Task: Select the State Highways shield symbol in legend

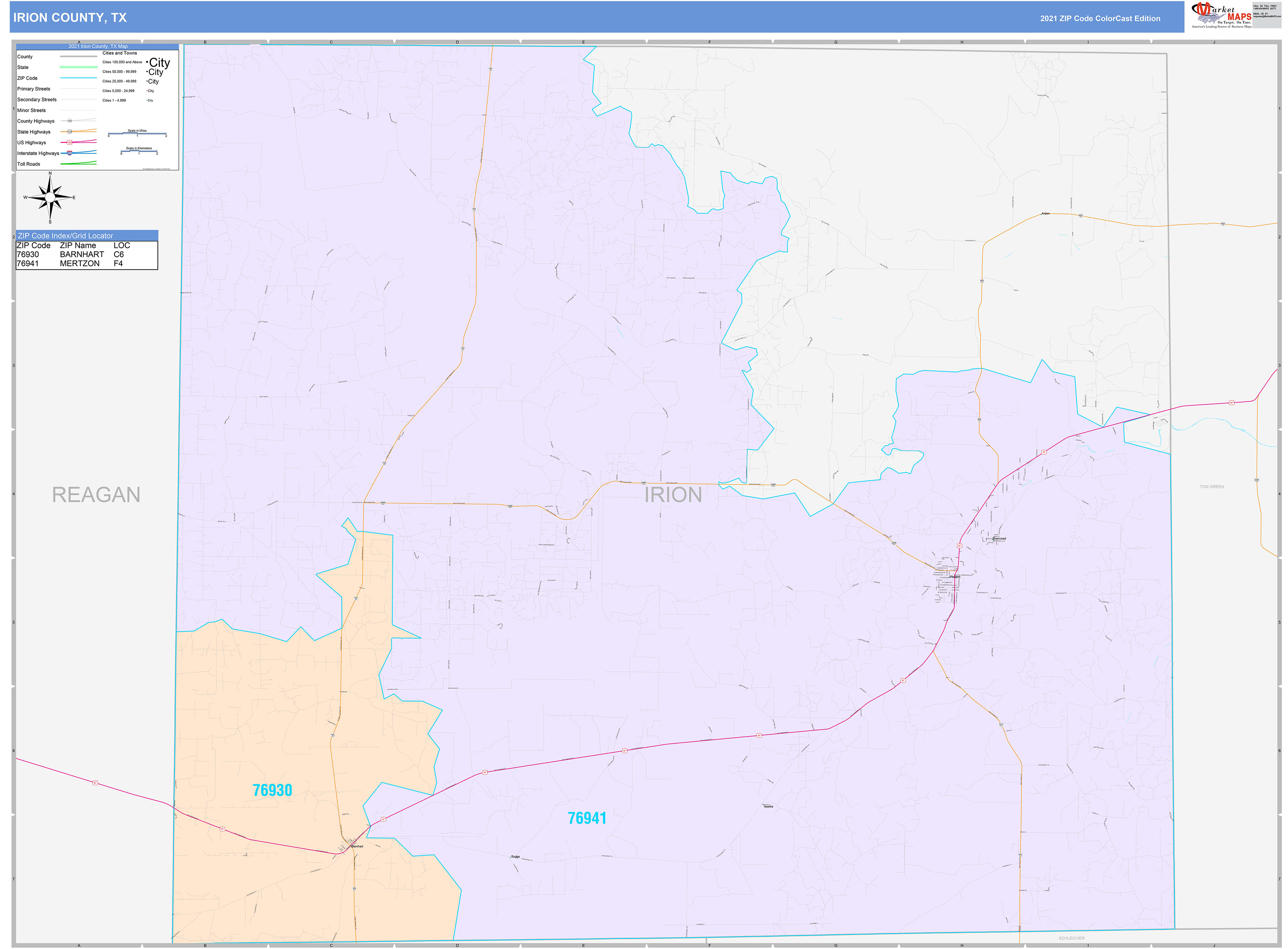Action: tap(70, 132)
